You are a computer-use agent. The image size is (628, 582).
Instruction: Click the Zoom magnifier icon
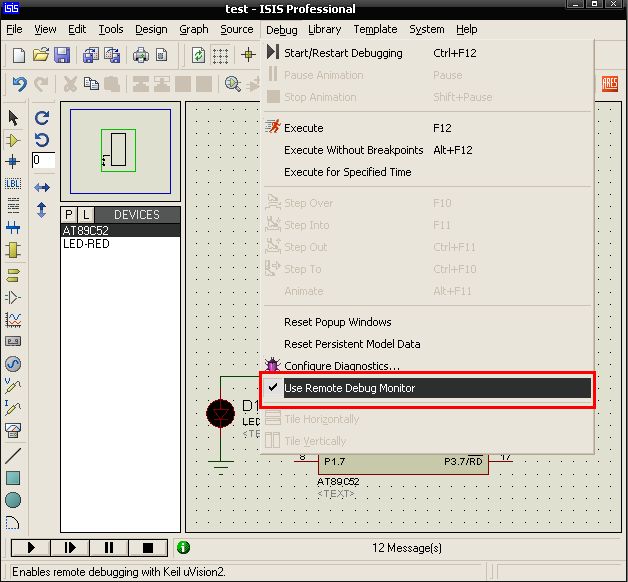(x=232, y=84)
